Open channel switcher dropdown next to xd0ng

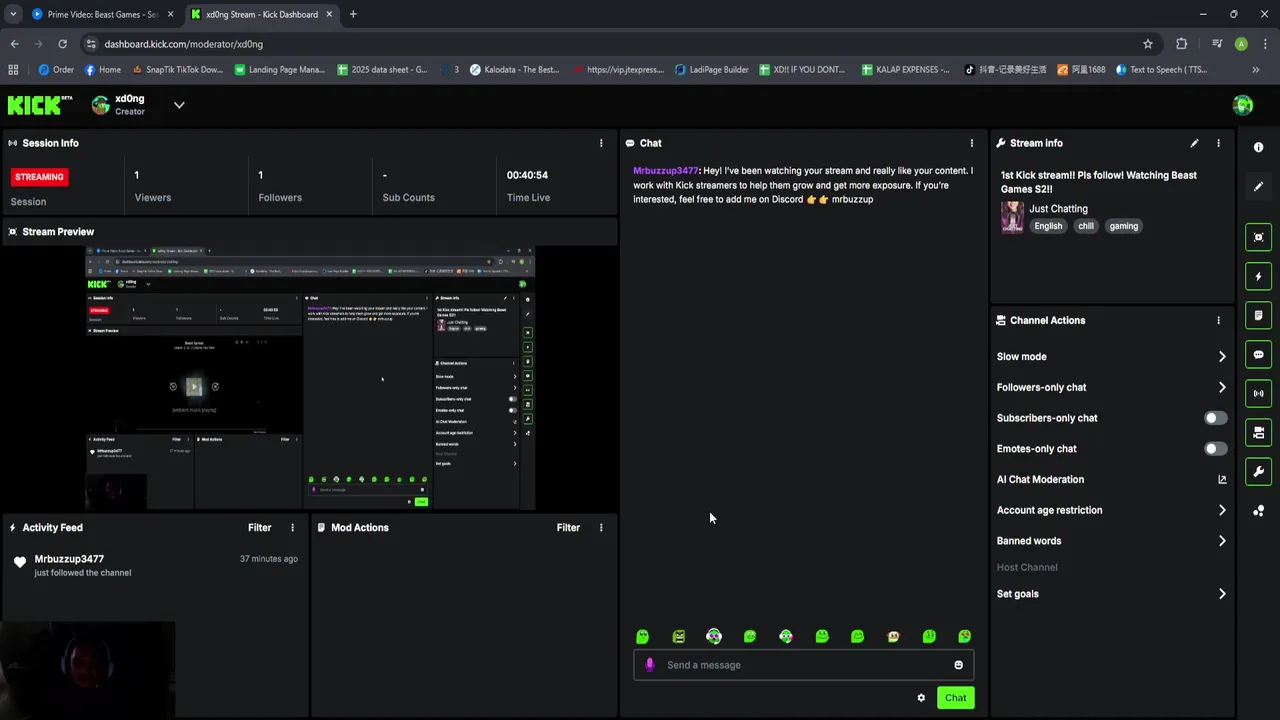[179, 105]
